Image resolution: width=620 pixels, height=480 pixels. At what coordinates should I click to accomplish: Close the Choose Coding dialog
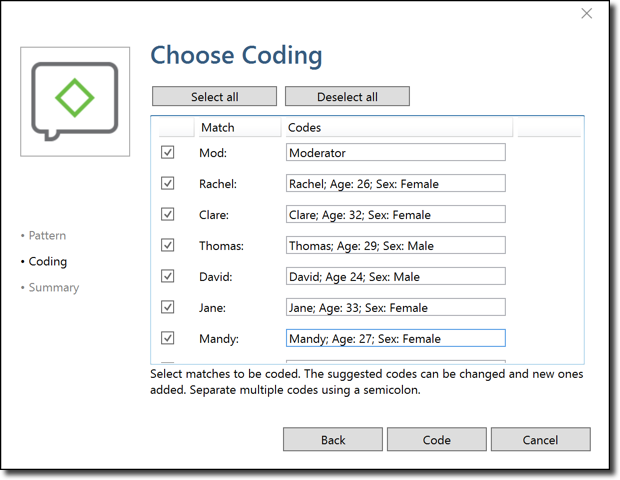587,14
